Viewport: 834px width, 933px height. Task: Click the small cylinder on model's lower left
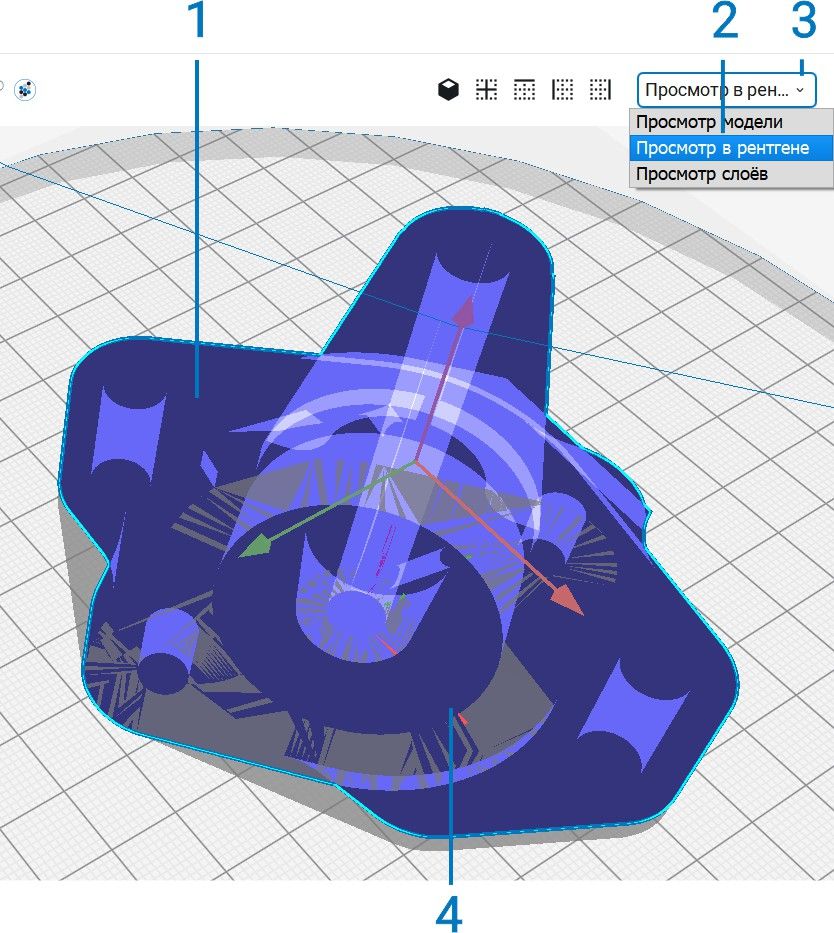[168, 652]
